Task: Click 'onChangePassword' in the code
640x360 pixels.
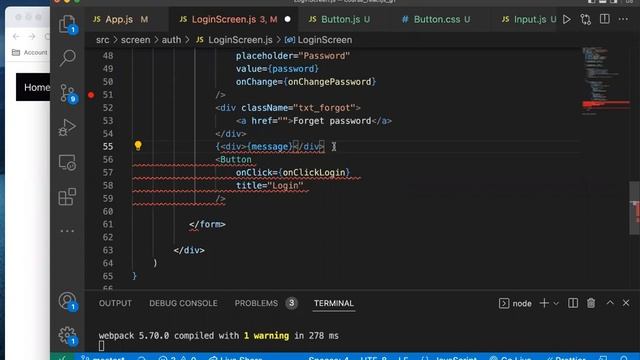Action: click(x=330, y=82)
